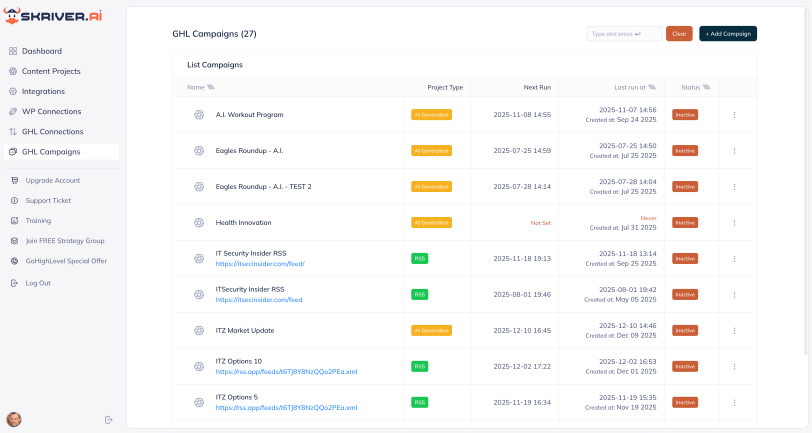Click the logout icon at sidebar bottom
Image resolution: width=812 pixels, height=433 pixels.
[109, 419]
